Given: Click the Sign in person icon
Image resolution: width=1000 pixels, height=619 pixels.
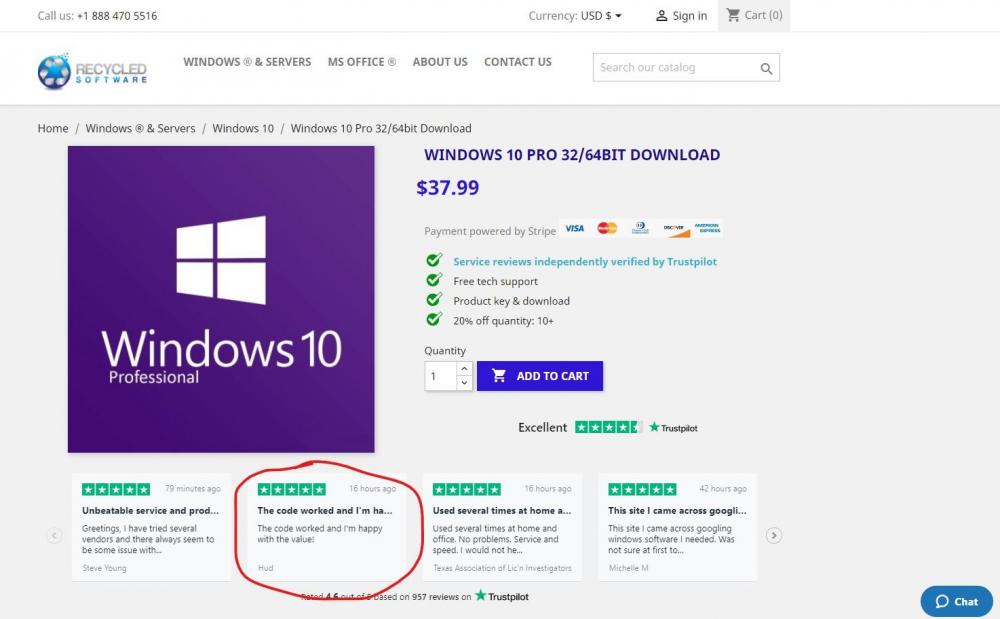Looking at the screenshot, I should point(661,16).
